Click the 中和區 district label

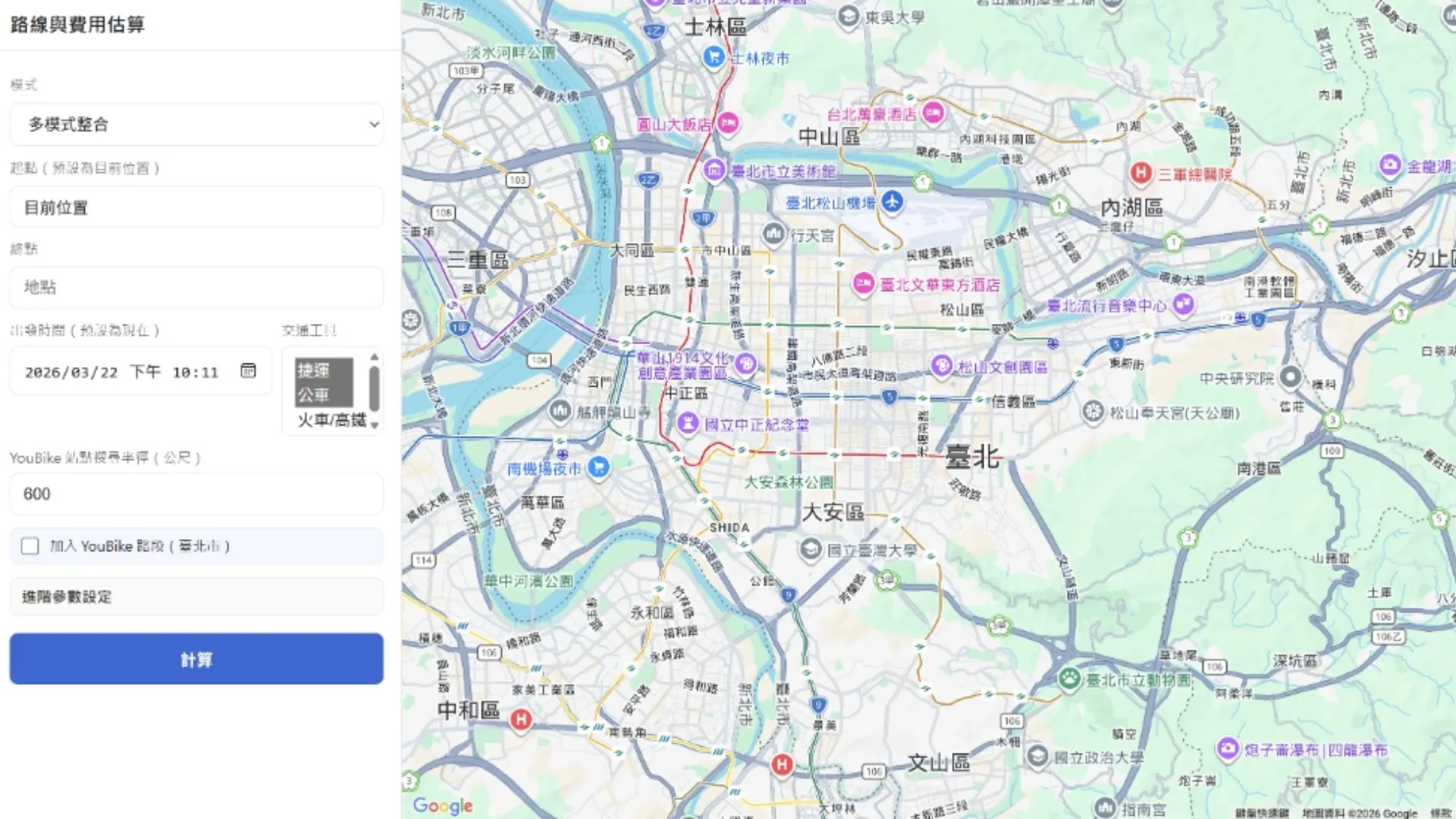[x=469, y=710]
